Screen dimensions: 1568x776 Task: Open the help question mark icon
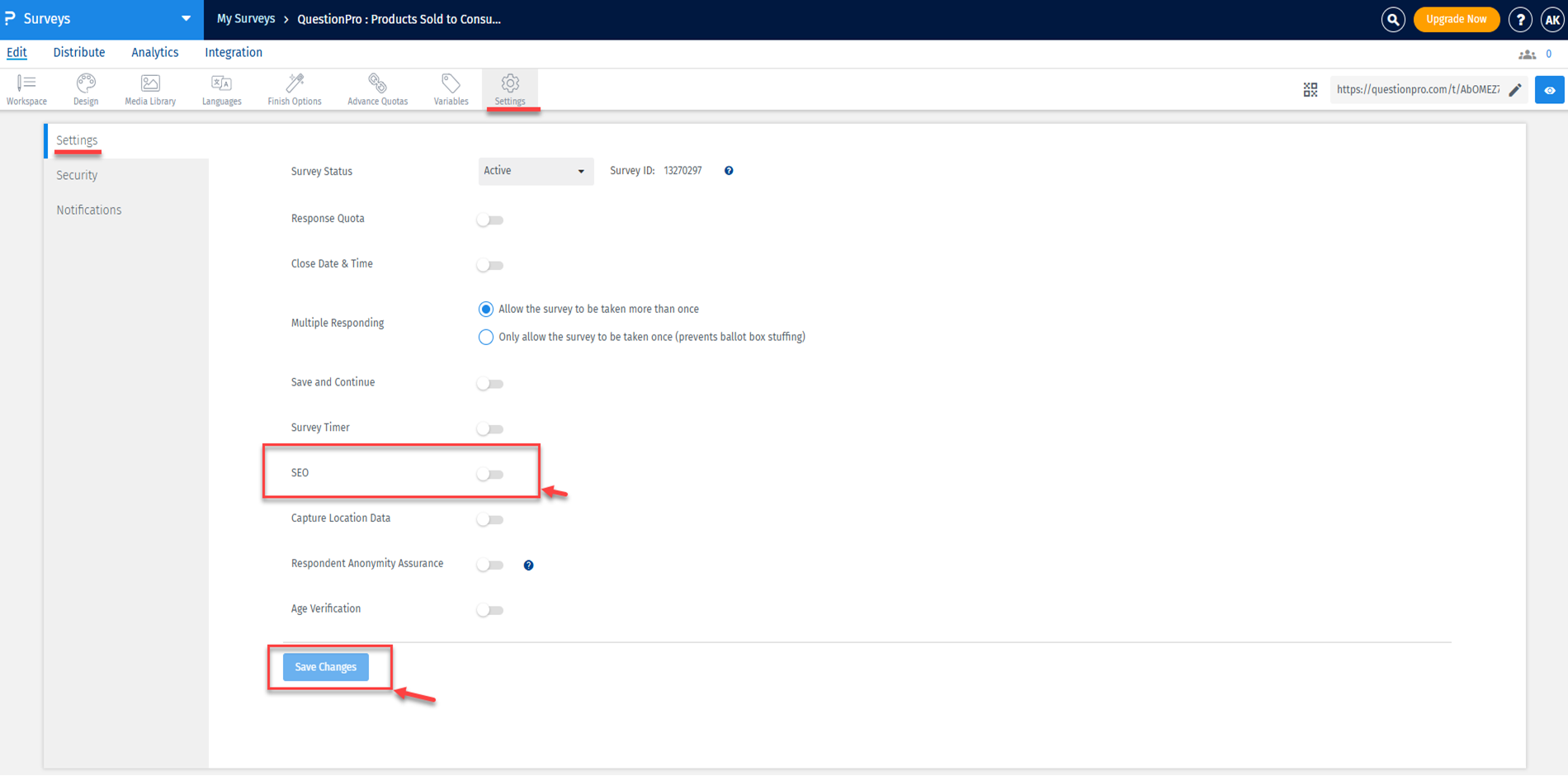coord(1520,19)
